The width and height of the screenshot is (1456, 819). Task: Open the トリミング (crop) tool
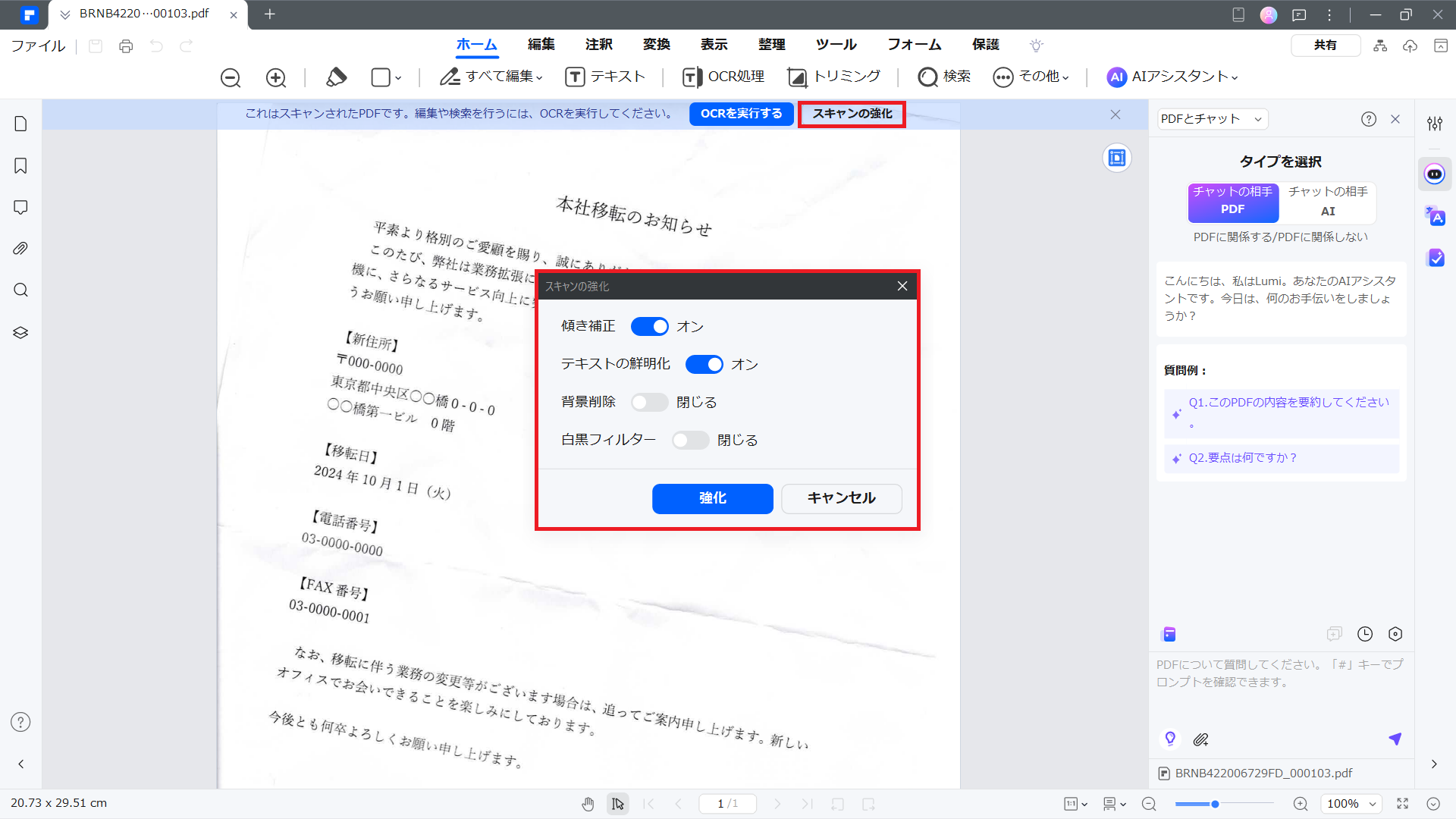834,77
